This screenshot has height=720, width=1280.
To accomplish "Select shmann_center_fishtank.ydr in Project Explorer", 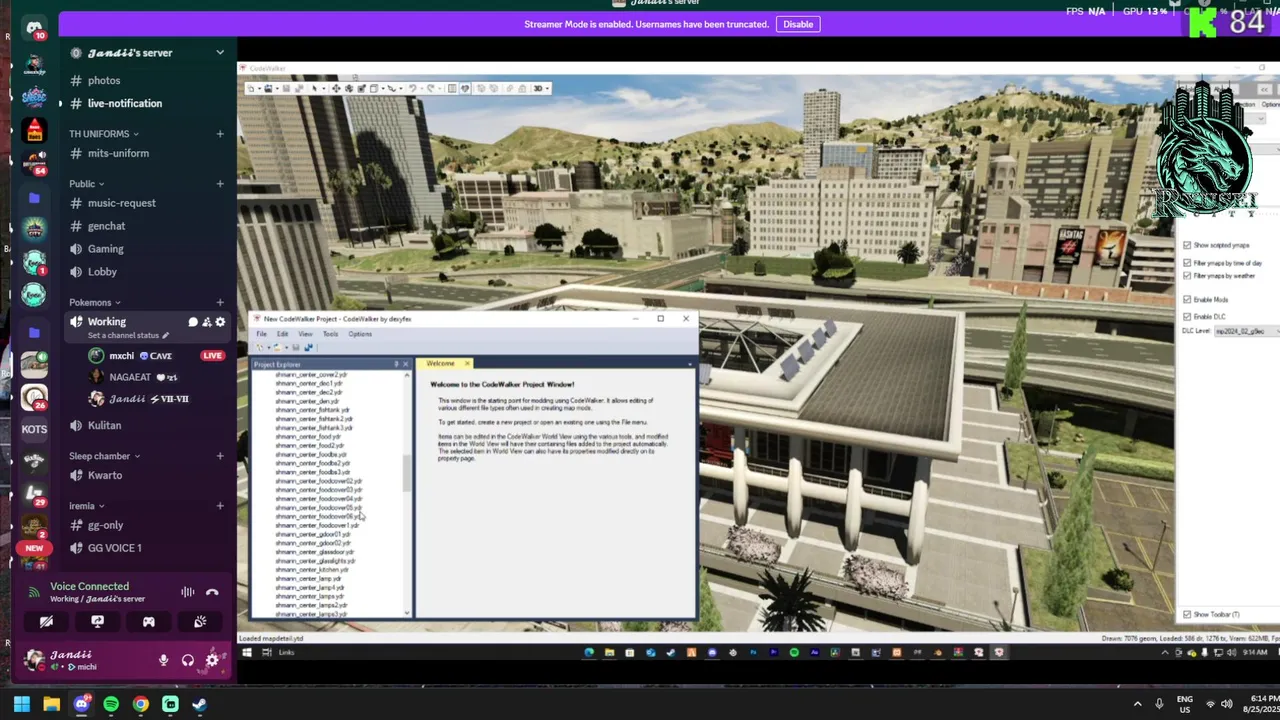I will pyautogui.click(x=312, y=410).
